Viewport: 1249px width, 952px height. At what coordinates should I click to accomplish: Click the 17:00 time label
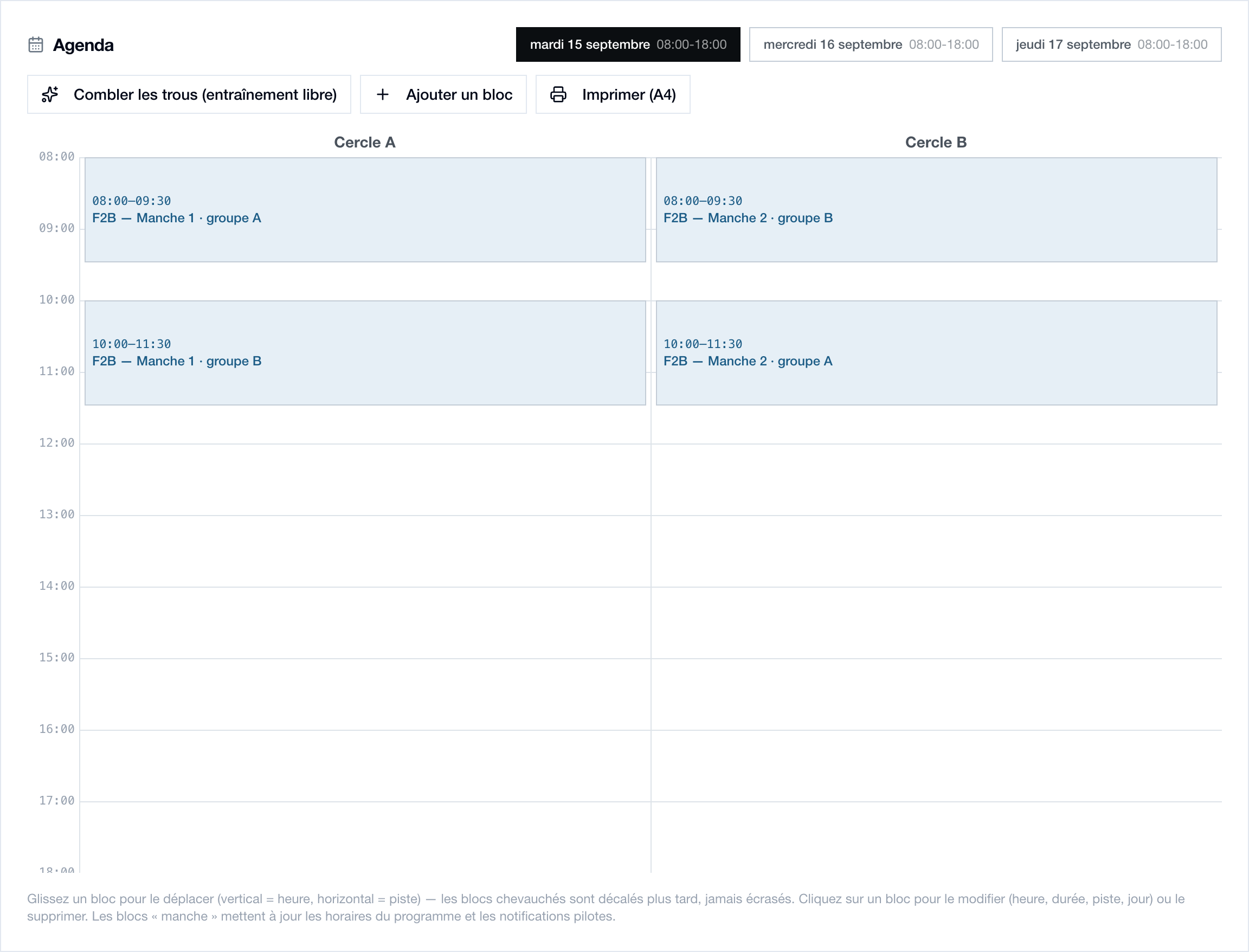point(57,801)
